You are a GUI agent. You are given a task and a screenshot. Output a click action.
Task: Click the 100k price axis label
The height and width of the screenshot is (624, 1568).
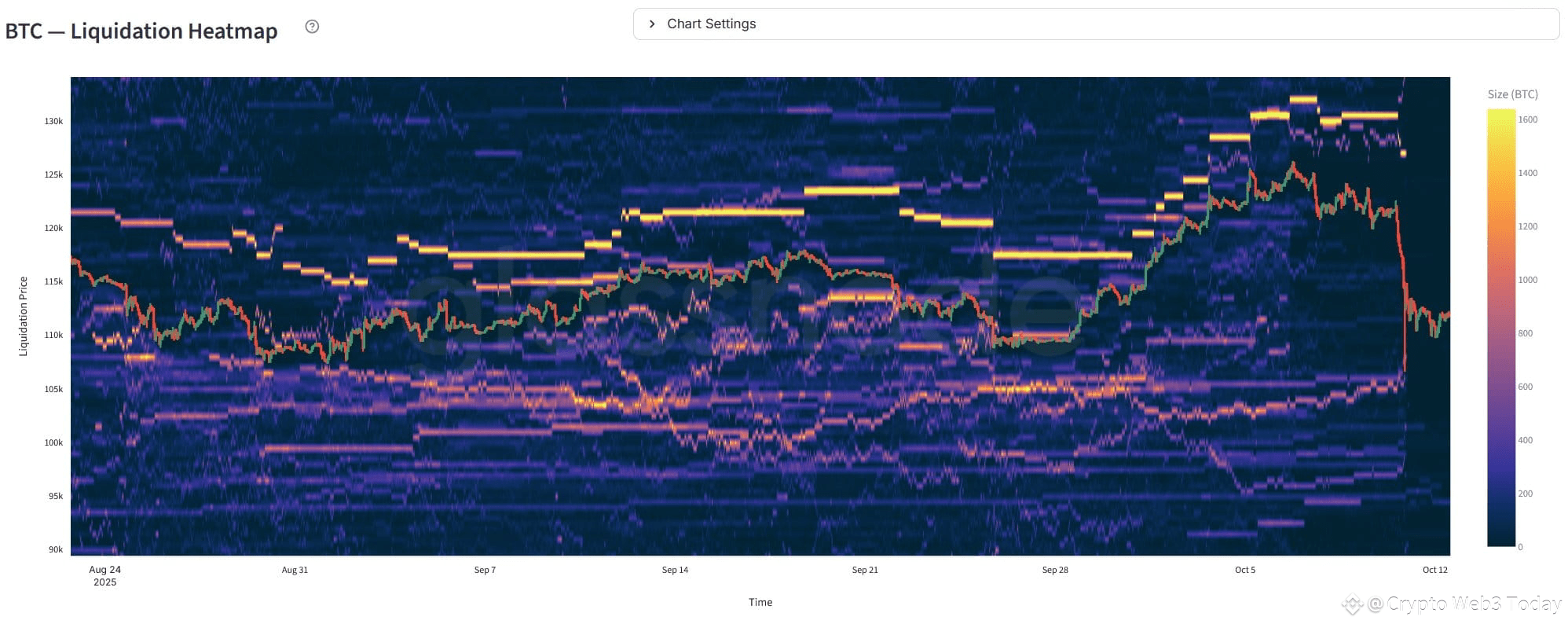pyautogui.click(x=53, y=442)
